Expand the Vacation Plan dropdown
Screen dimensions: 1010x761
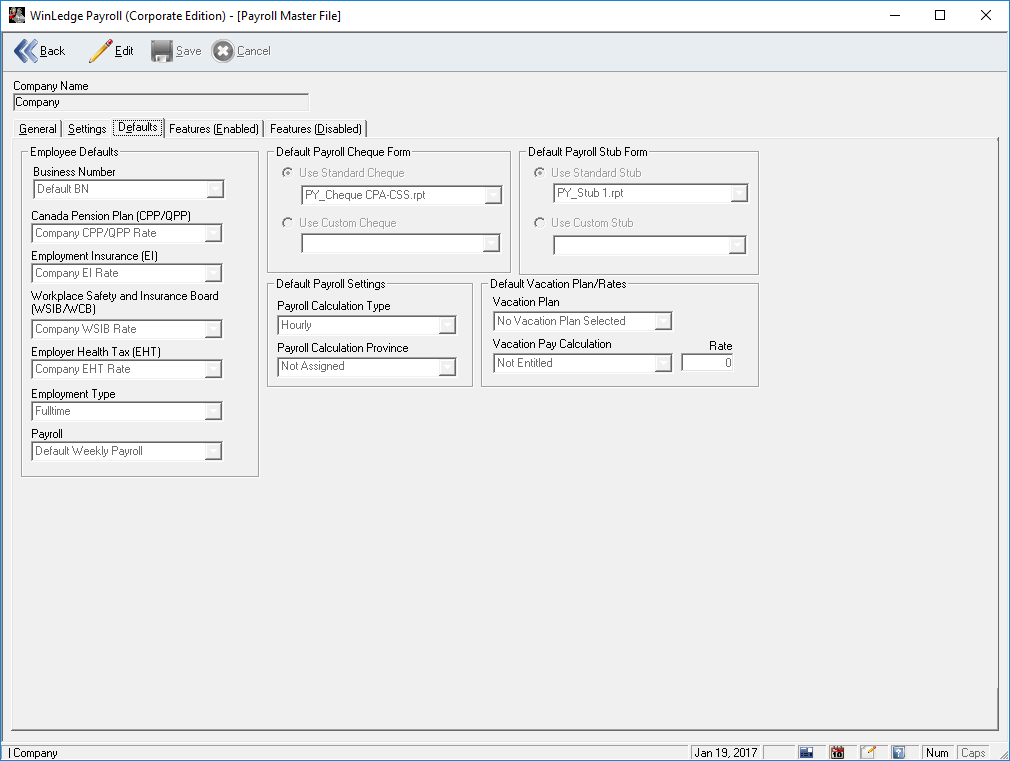[x=663, y=321]
